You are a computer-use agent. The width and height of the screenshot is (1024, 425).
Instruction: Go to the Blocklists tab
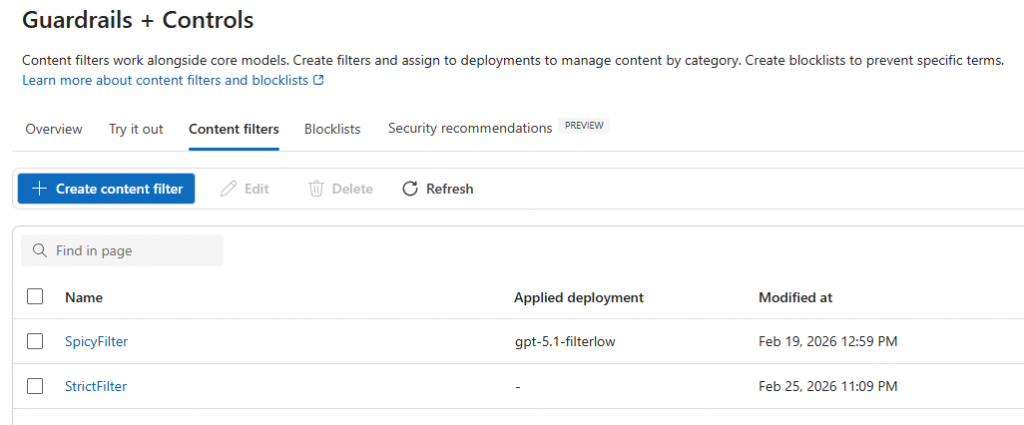click(x=332, y=129)
